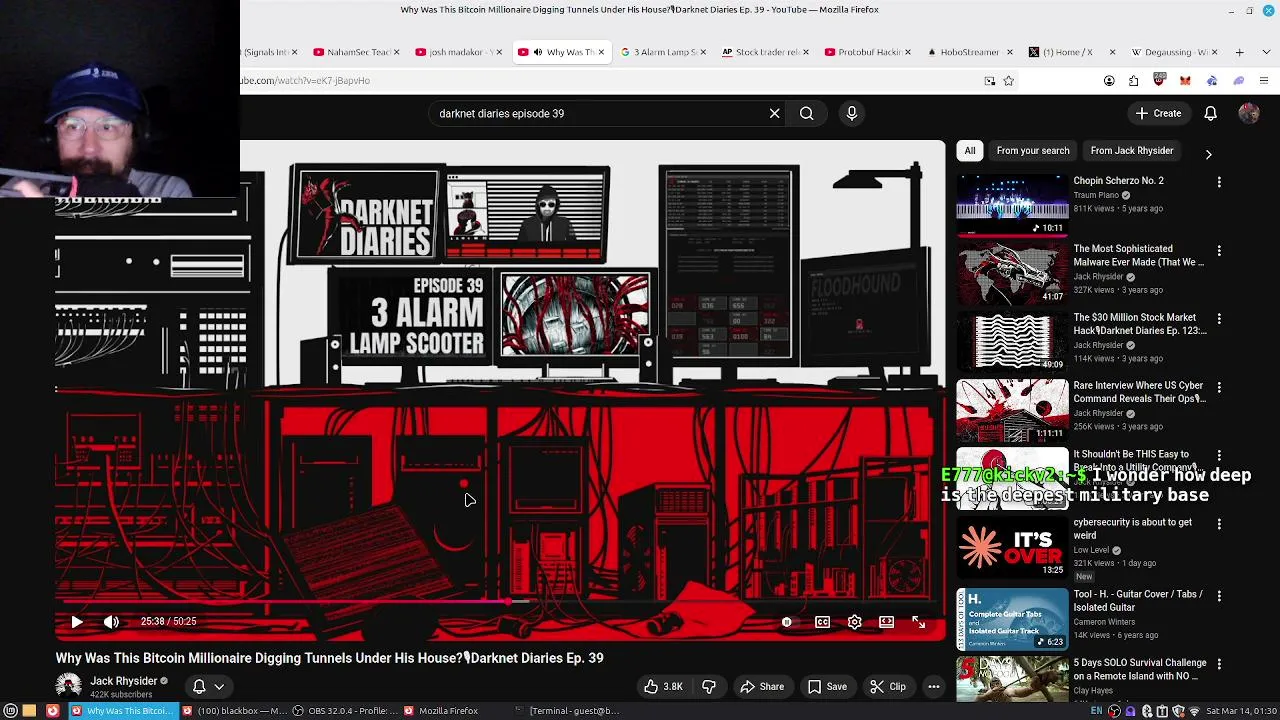Enter fullscreen video mode
Screen dimensions: 1280x720
918,622
